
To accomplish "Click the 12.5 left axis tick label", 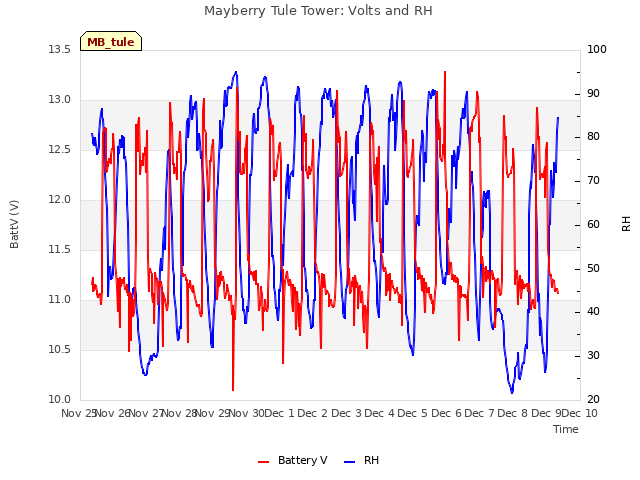I will (60, 149).
